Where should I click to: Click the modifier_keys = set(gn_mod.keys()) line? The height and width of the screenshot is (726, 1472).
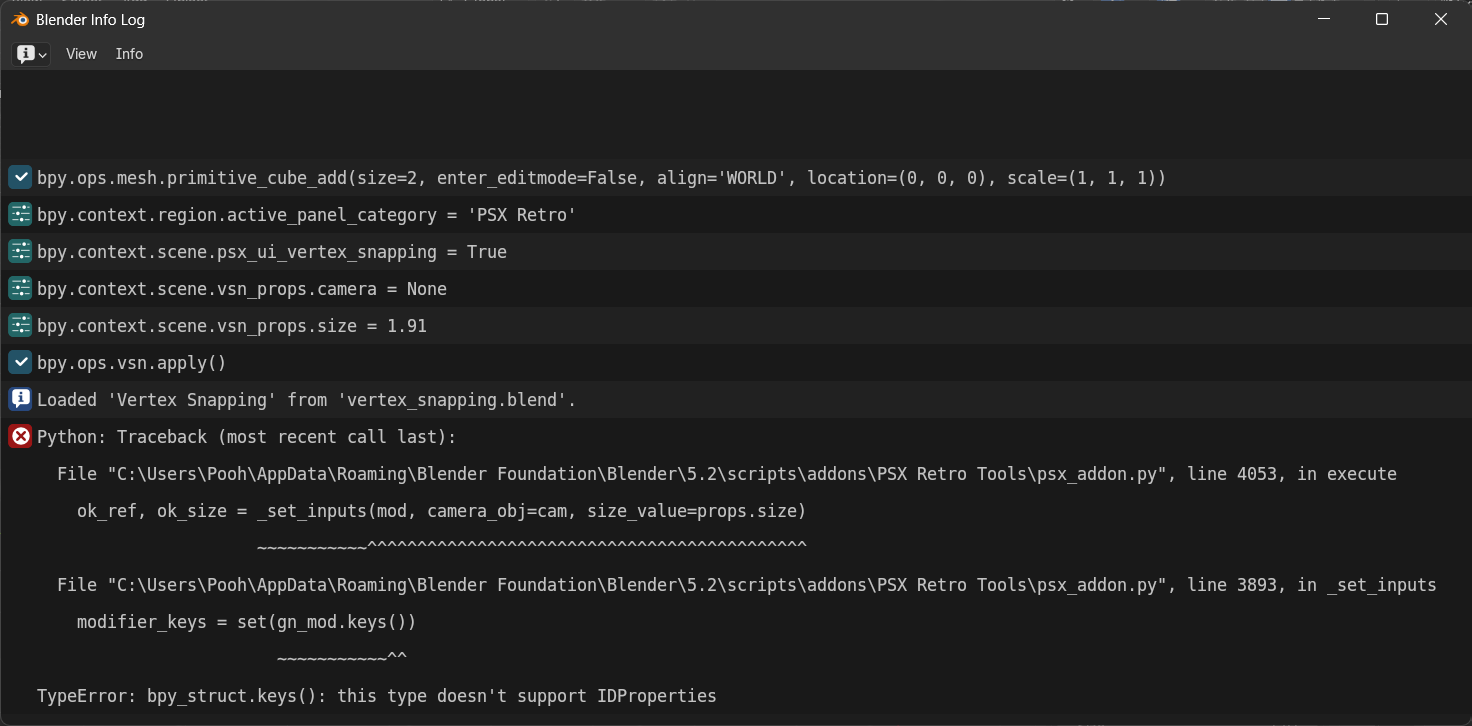click(246, 622)
